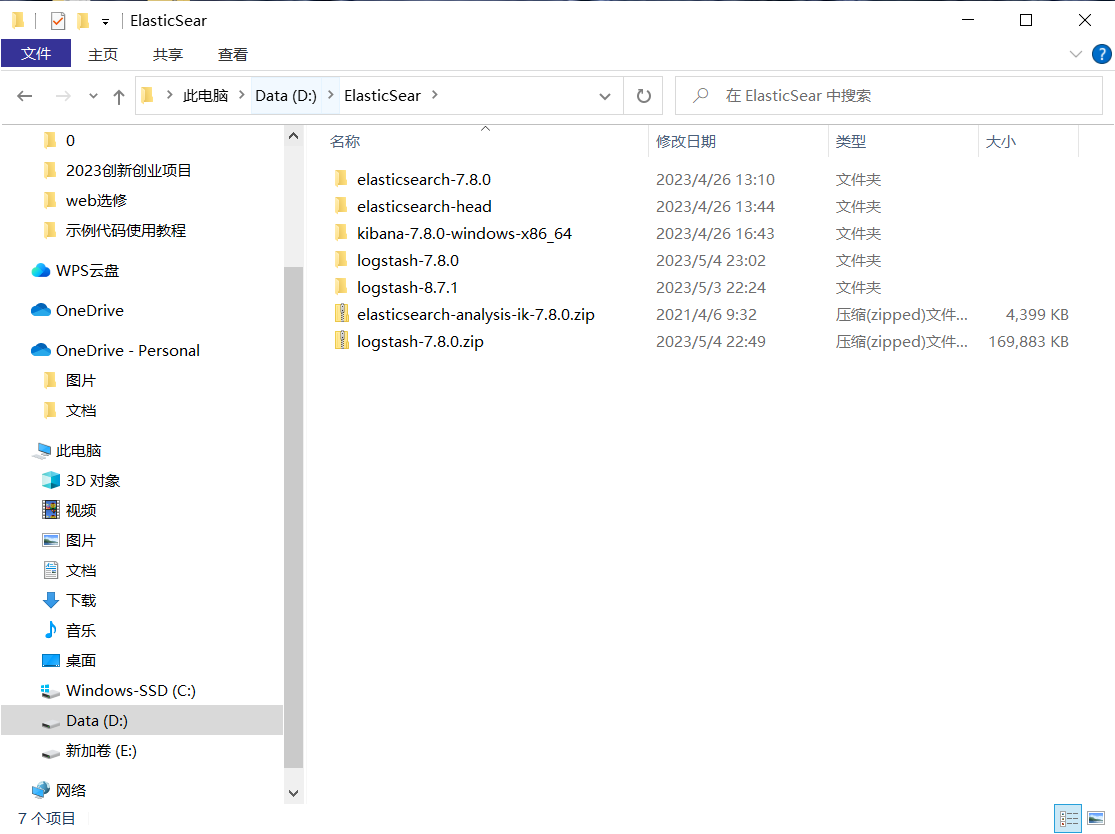Open OneDrive in navigation pane
Image resolution: width=1115 pixels, height=834 pixels.
[90, 311]
